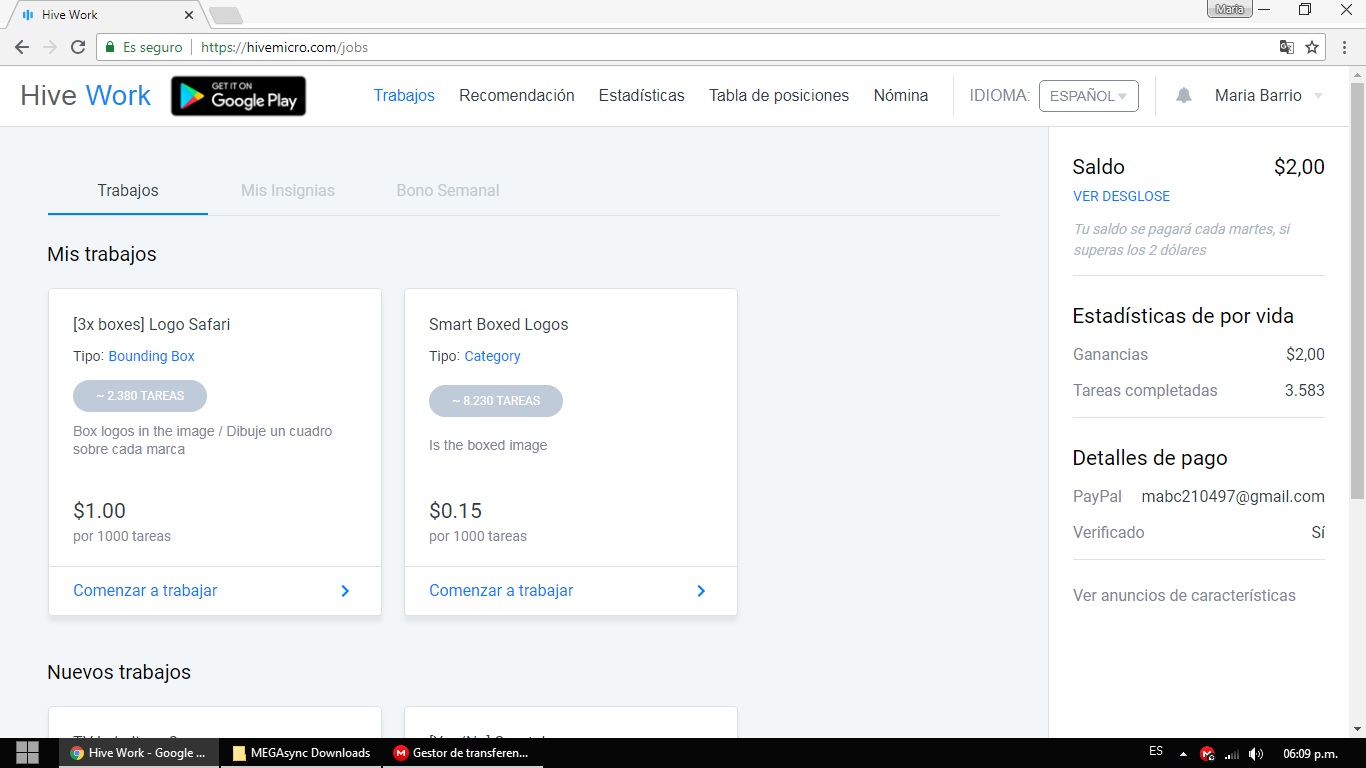Click the Saldo amount $2,00
This screenshot has width=1366, height=768.
pyautogui.click(x=1299, y=168)
